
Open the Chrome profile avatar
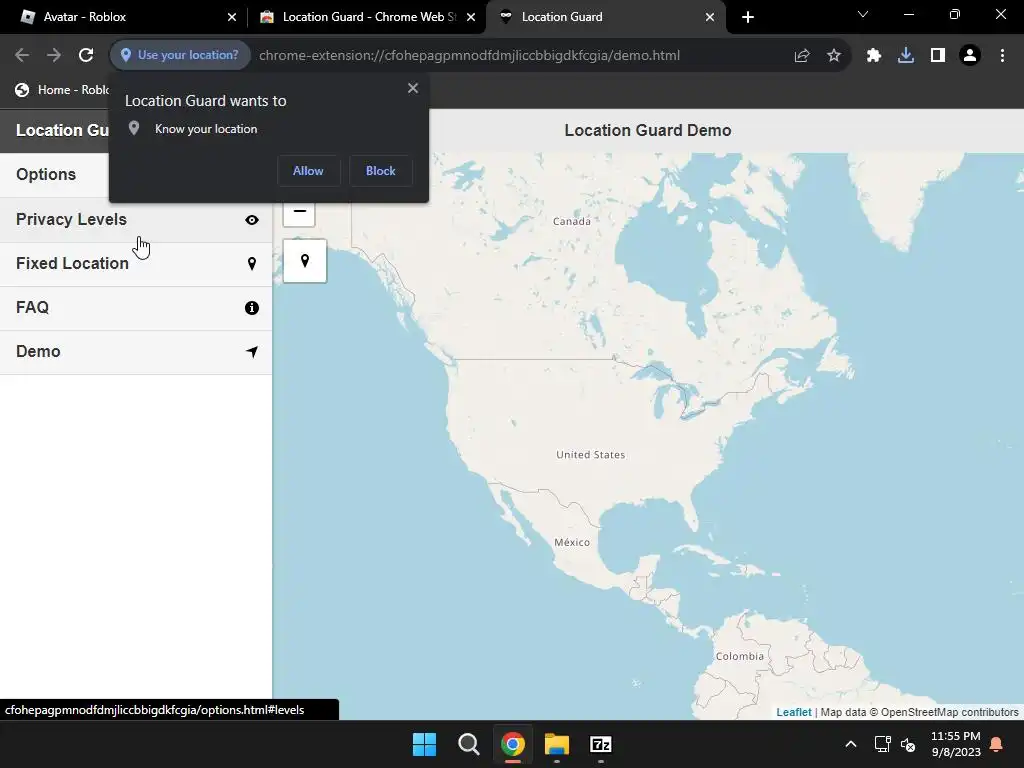(x=970, y=56)
